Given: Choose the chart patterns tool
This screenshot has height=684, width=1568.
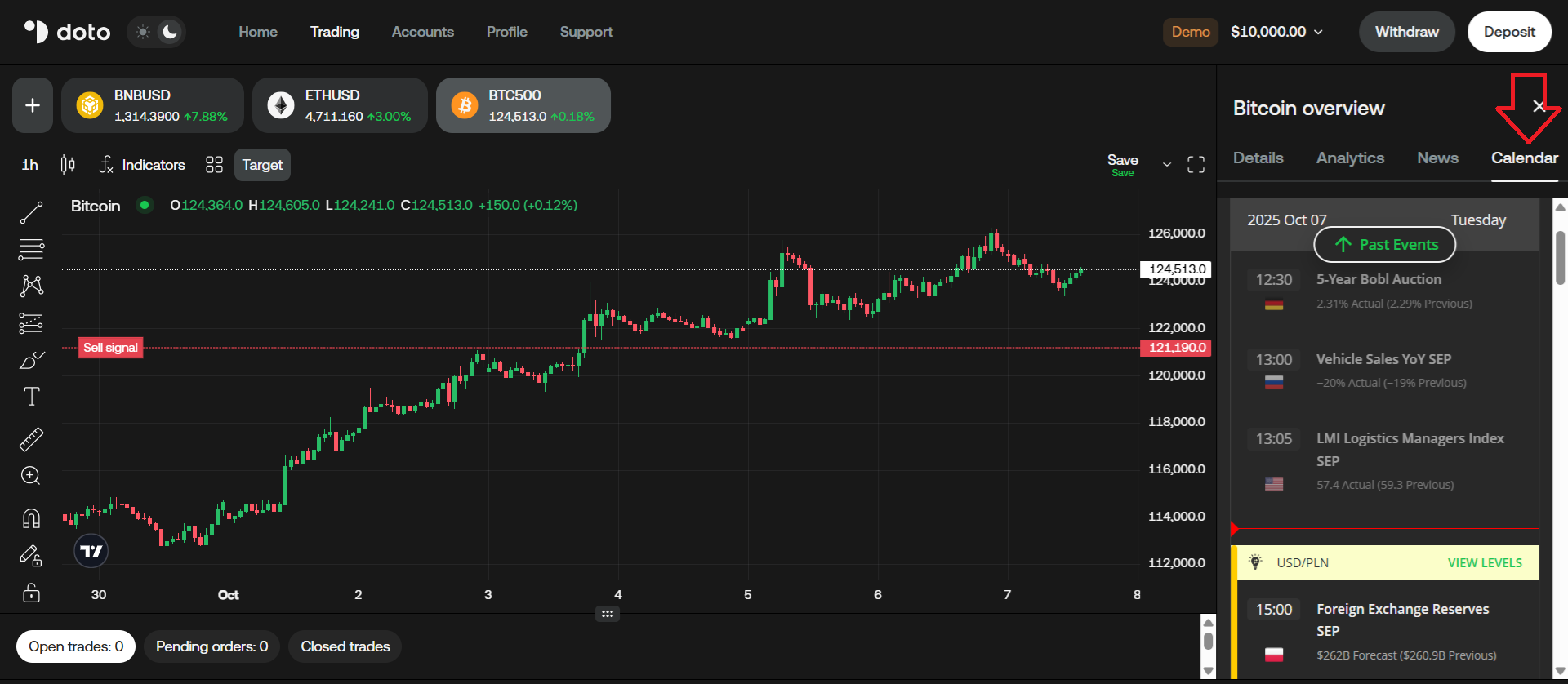Looking at the screenshot, I should coord(31,286).
